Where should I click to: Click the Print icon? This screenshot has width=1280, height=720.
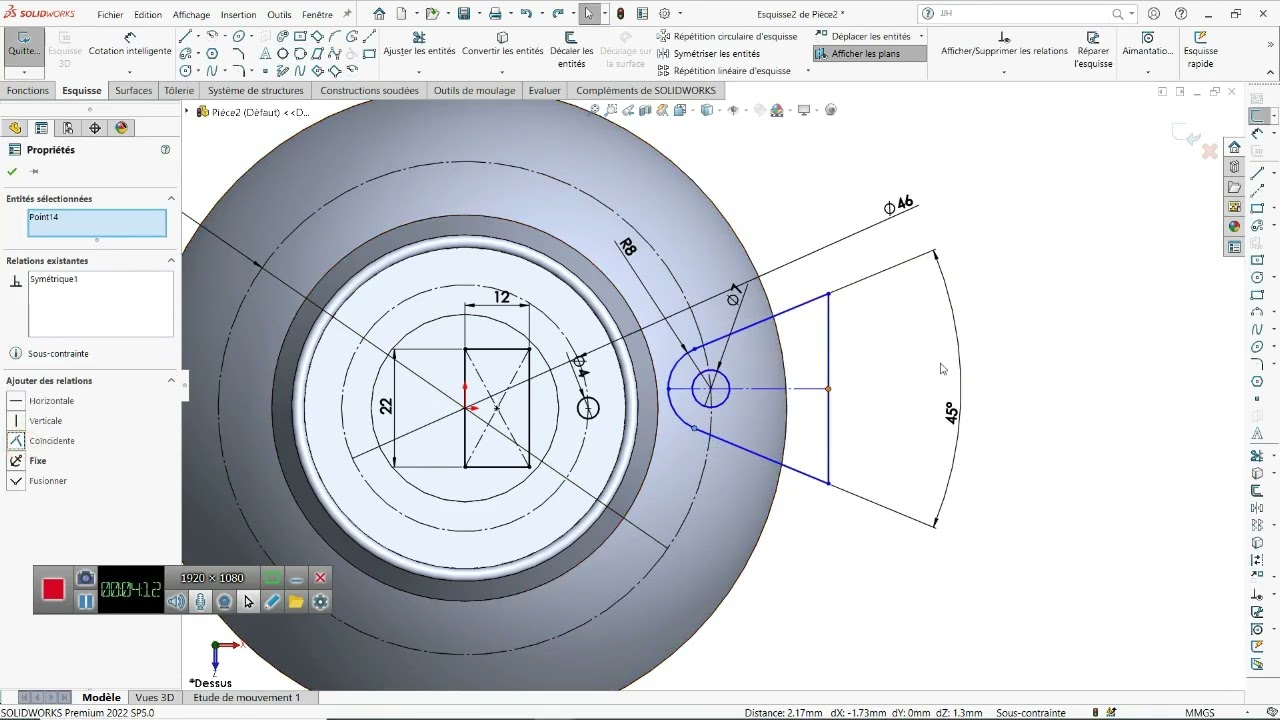pyautogui.click(x=495, y=14)
